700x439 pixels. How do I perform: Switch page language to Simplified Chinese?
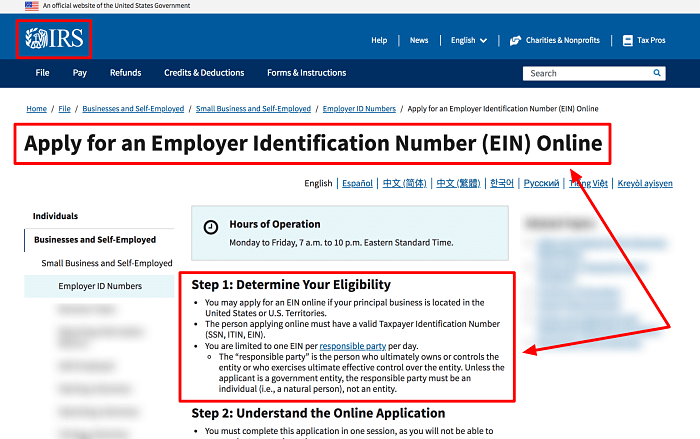tap(404, 183)
